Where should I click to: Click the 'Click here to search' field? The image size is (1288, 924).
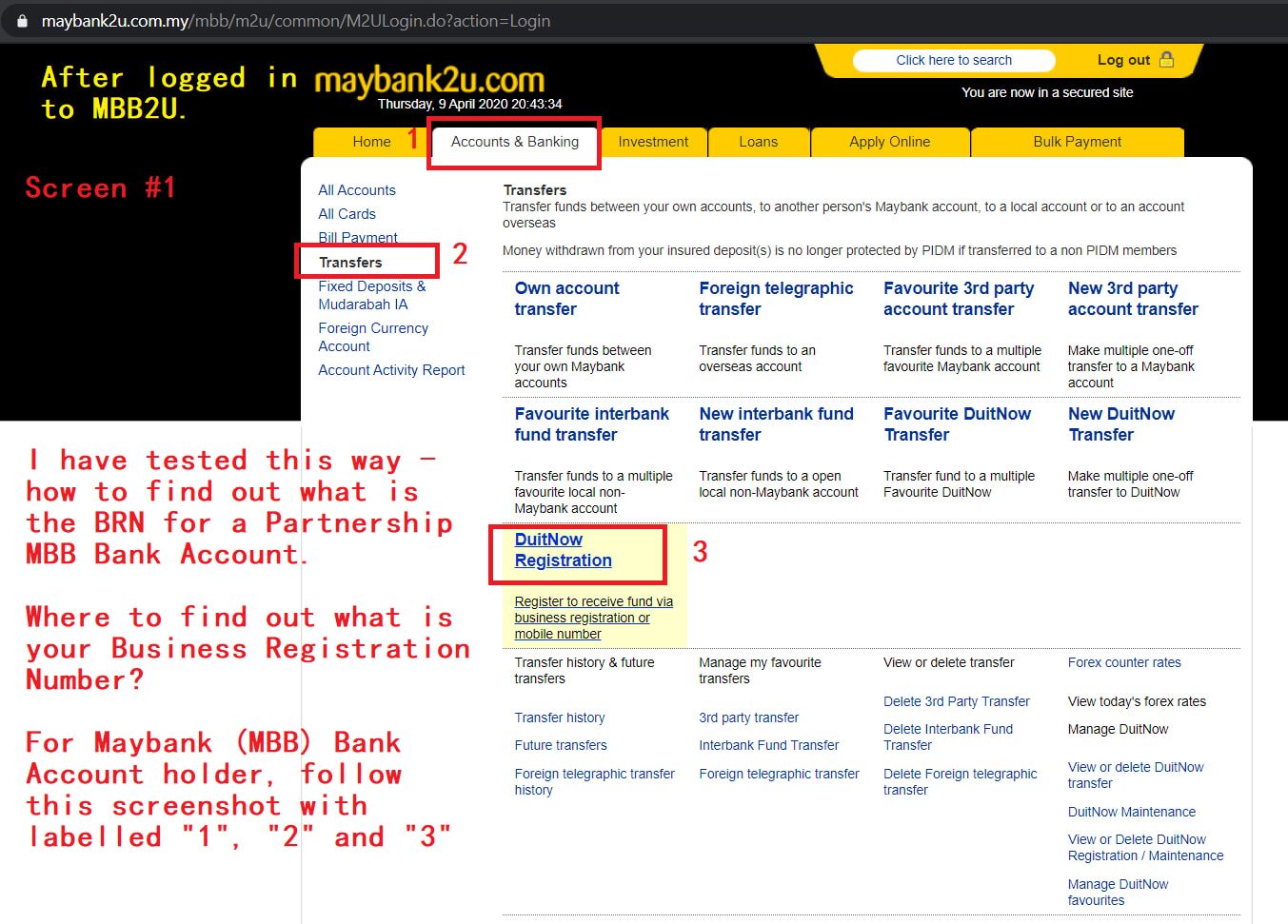[x=954, y=60]
